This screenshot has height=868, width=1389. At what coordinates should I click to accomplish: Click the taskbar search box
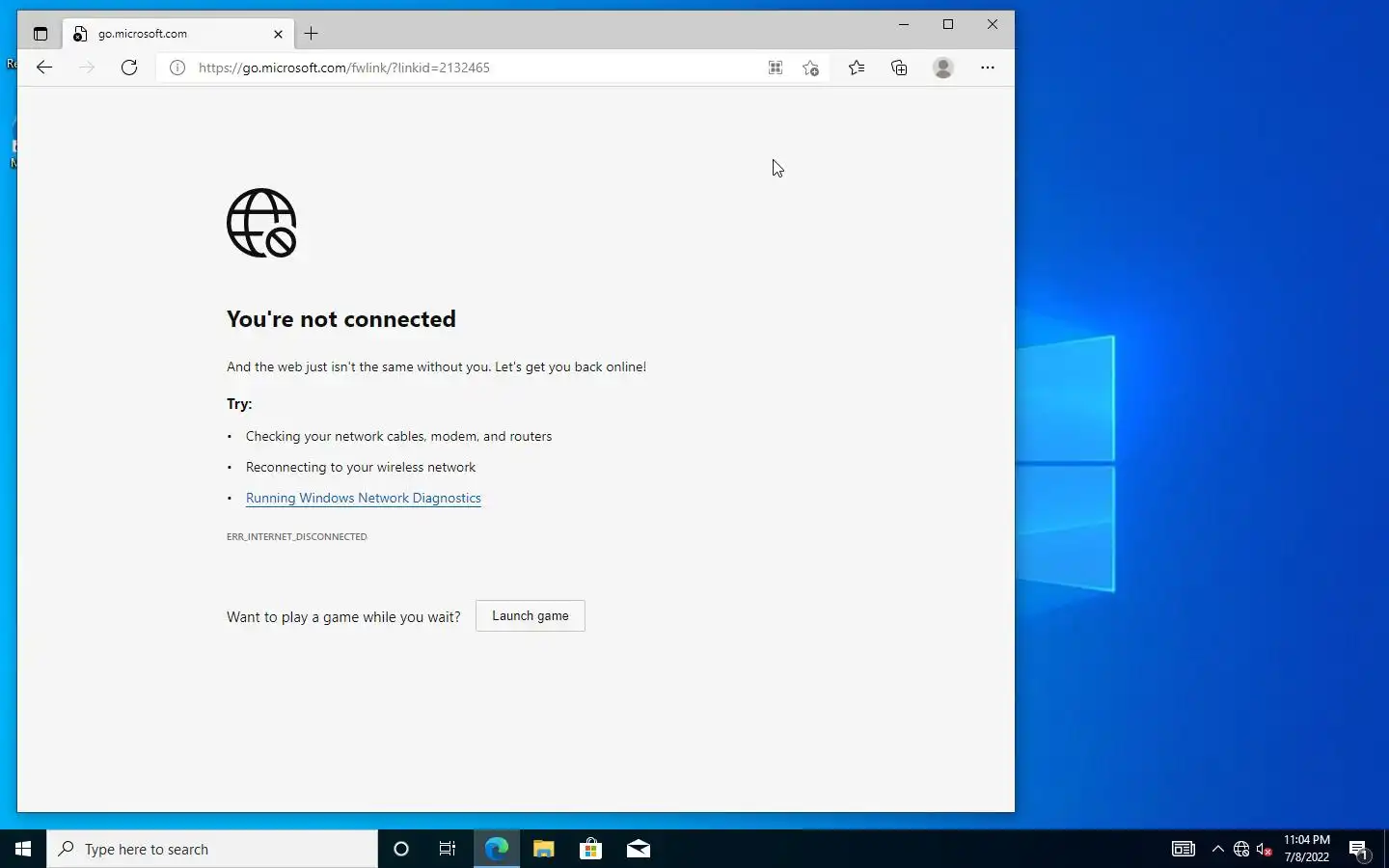(212, 849)
